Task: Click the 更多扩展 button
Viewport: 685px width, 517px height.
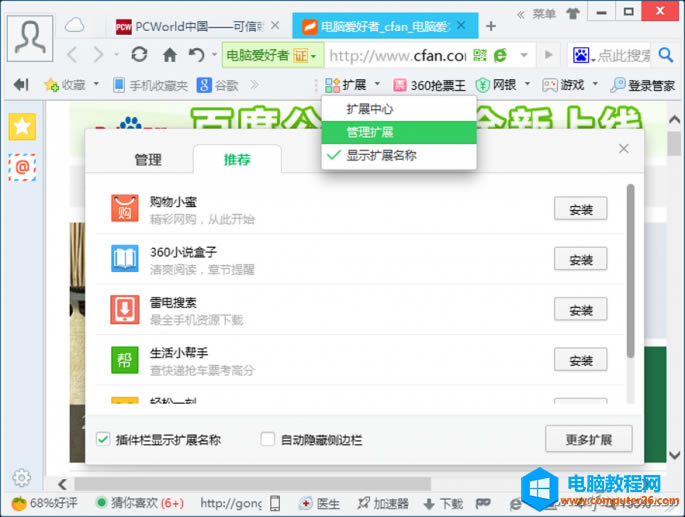Action: tap(589, 439)
